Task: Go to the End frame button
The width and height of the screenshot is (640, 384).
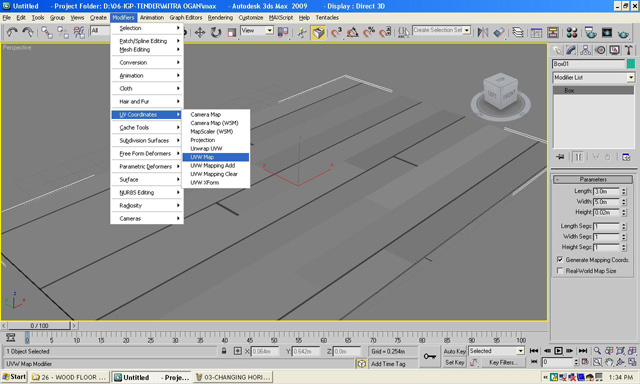Action: 582,351
